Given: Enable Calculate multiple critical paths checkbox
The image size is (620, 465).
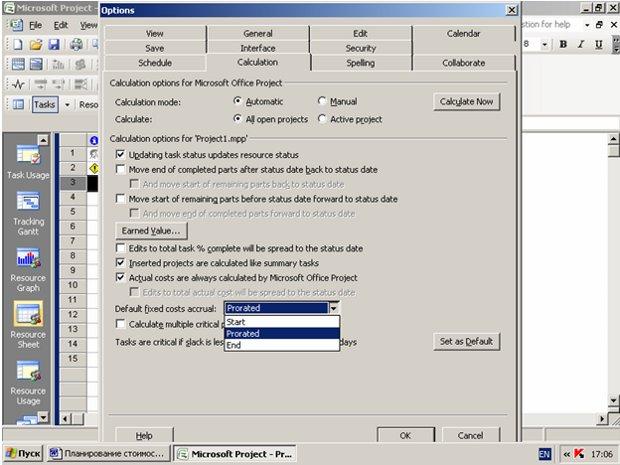Looking at the screenshot, I should (x=120, y=324).
